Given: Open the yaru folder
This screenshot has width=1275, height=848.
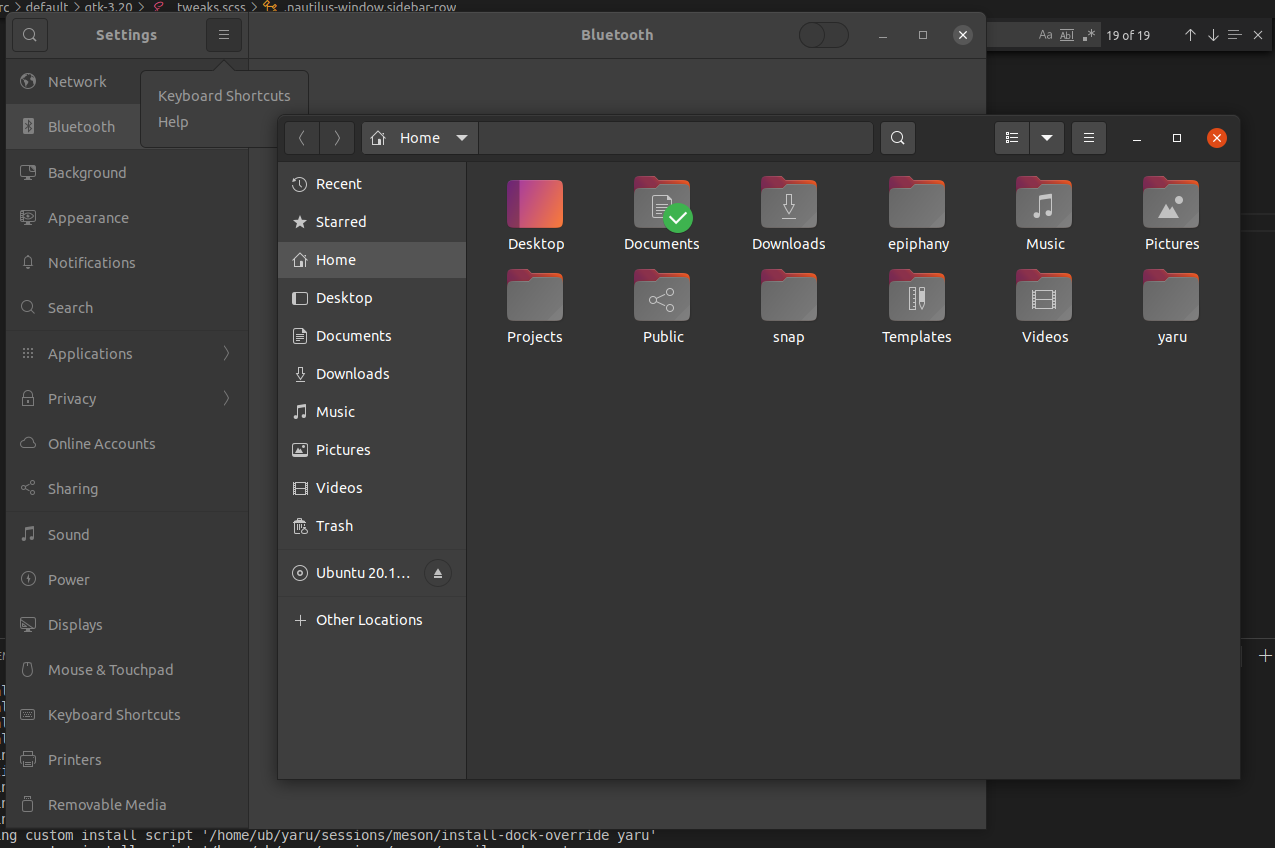Looking at the screenshot, I should coord(1171,296).
